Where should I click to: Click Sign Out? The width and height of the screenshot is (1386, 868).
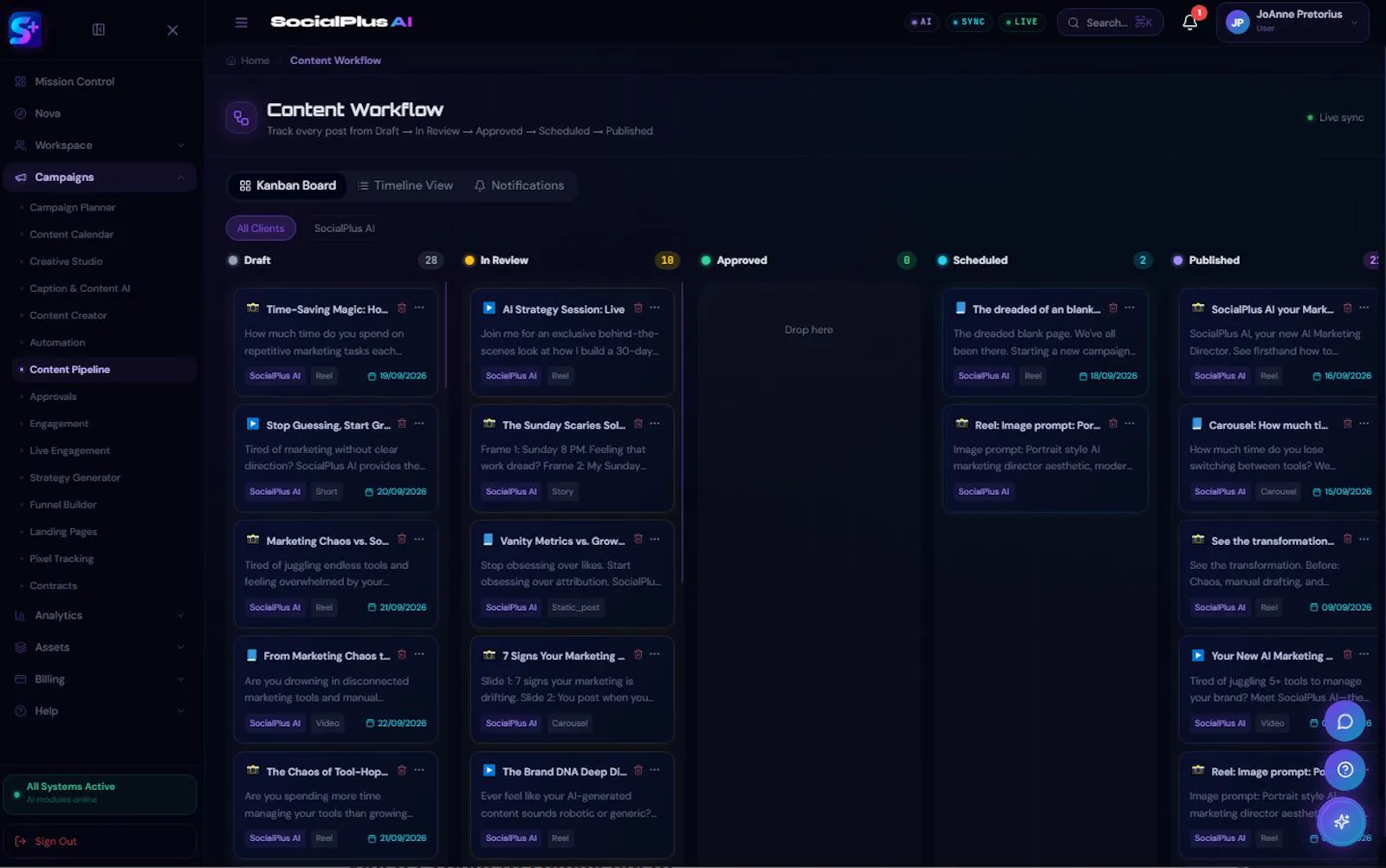100,841
